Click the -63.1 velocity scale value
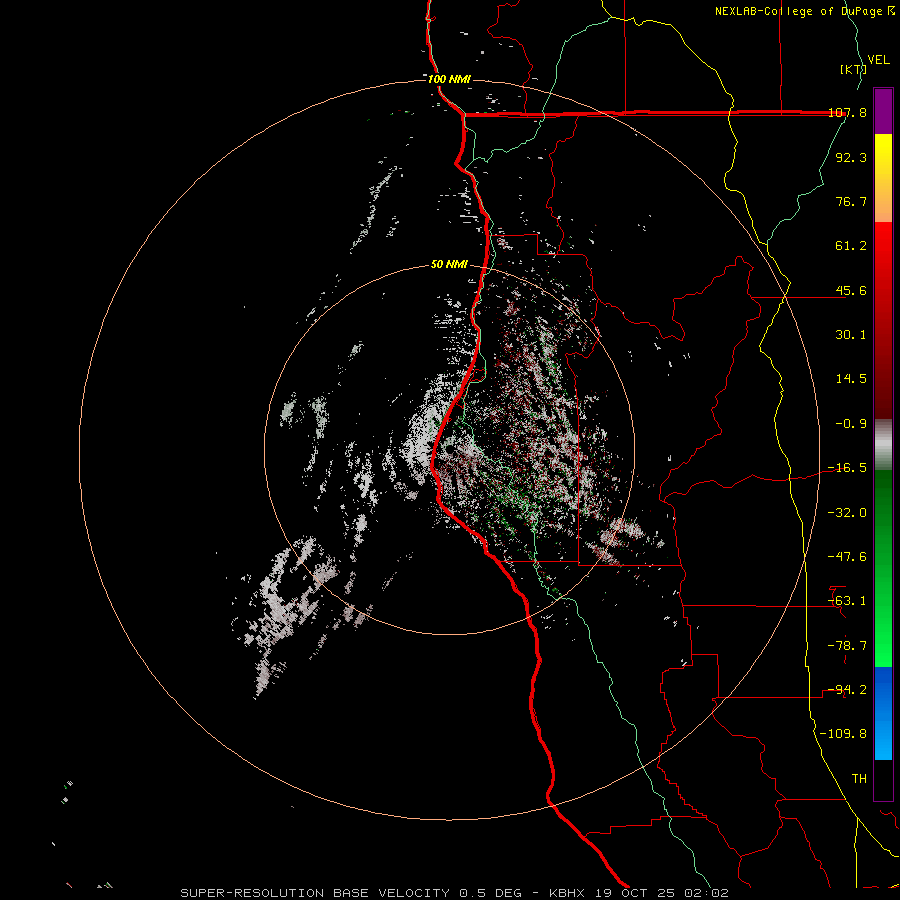The height and width of the screenshot is (900, 900). [x=847, y=601]
